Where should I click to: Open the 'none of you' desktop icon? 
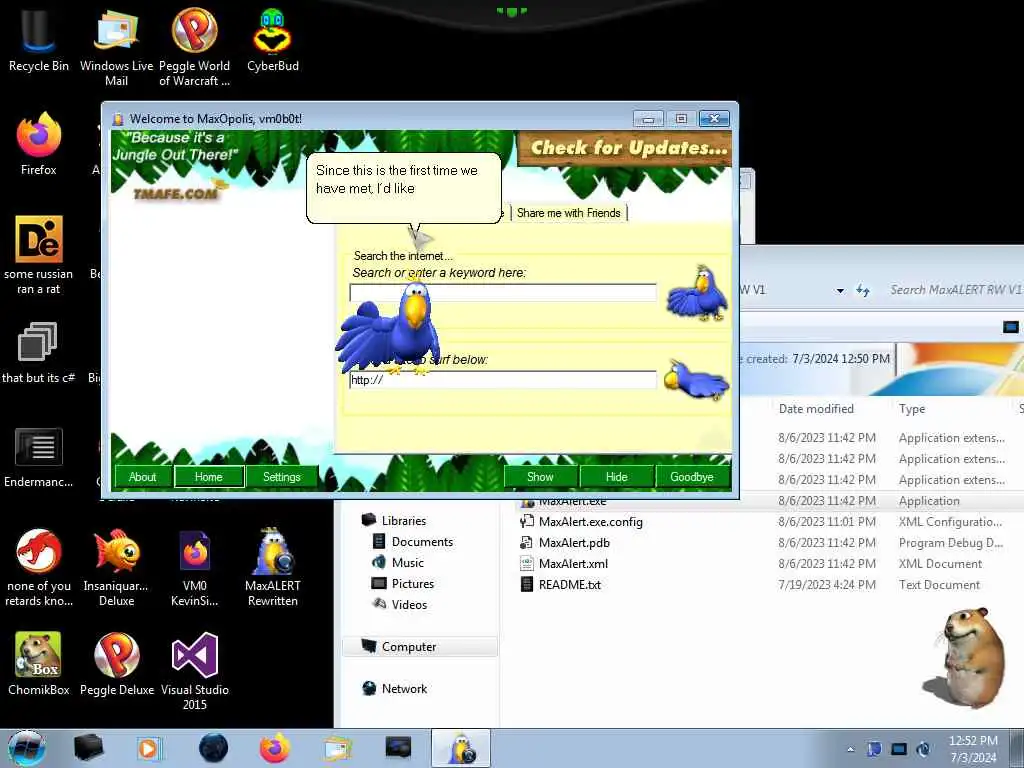click(x=39, y=567)
